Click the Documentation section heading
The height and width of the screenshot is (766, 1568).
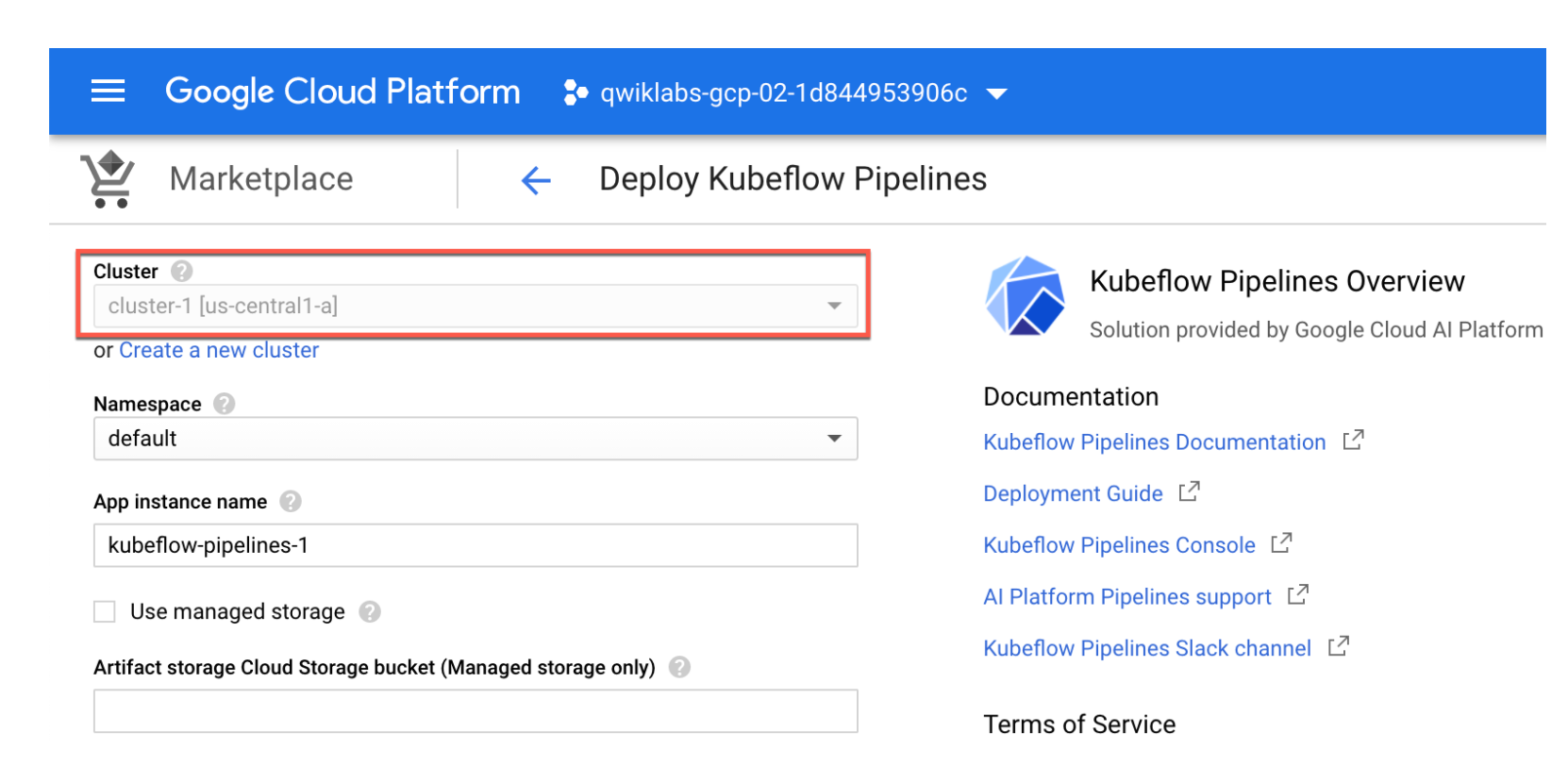tap(1071, 397)
